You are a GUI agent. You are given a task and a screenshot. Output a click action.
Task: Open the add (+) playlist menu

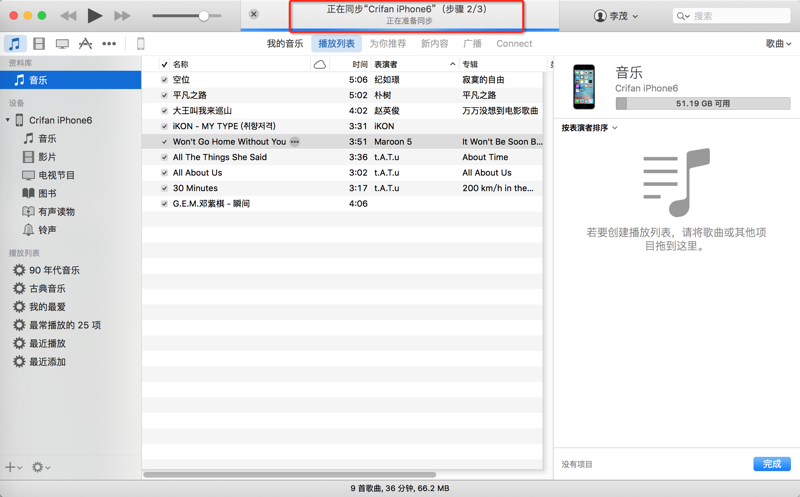click(14, 467)
